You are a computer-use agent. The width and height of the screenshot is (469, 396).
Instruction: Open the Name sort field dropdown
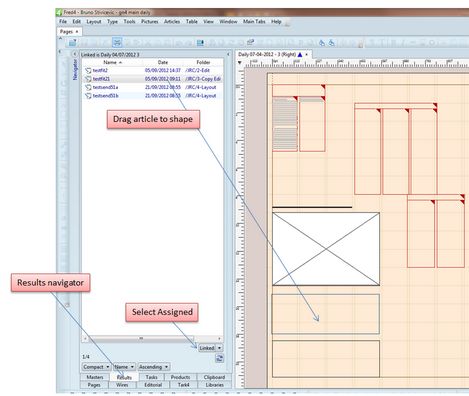[x=124, y=367]
